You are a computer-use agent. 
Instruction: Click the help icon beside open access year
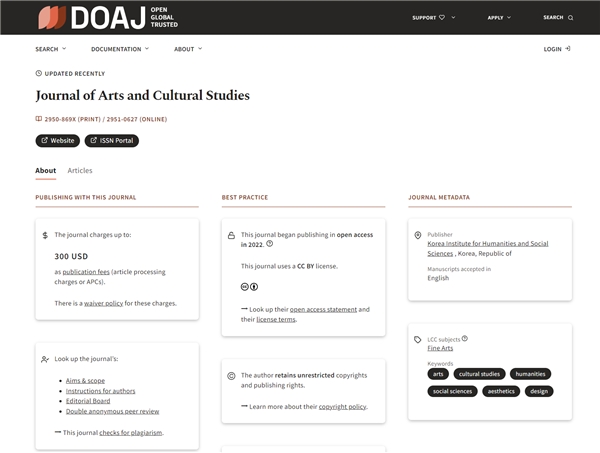click(270, 243)
